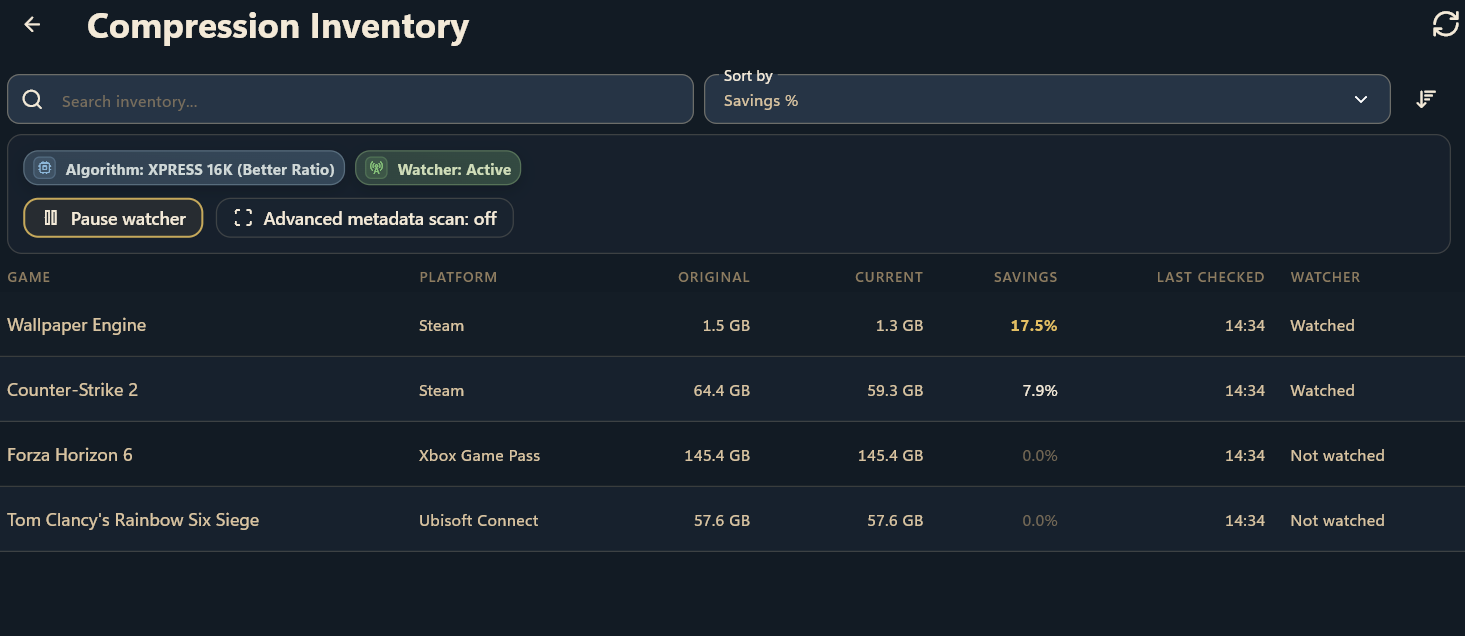
Task: Click the 59.3 GB current size
Action: (895, 390)
